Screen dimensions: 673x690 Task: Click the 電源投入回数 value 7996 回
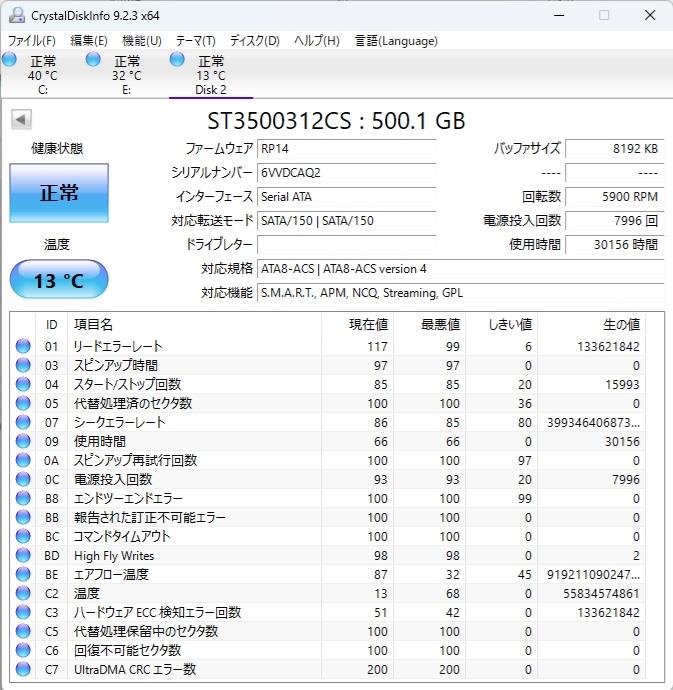tap(614, 220)
